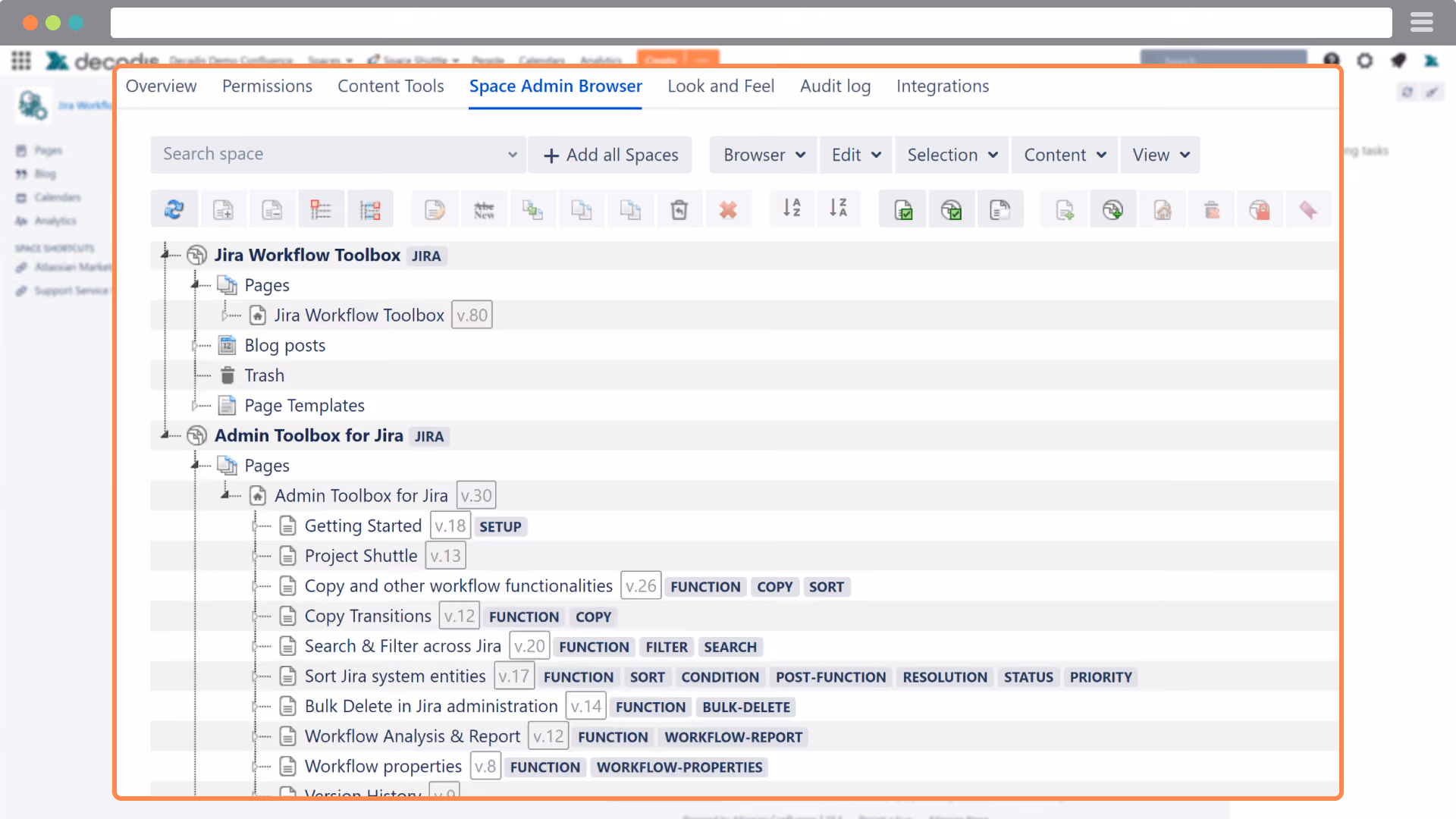Go to the Audit log tab
This screenshot has width=1456, height=819.
click(835, 86)
